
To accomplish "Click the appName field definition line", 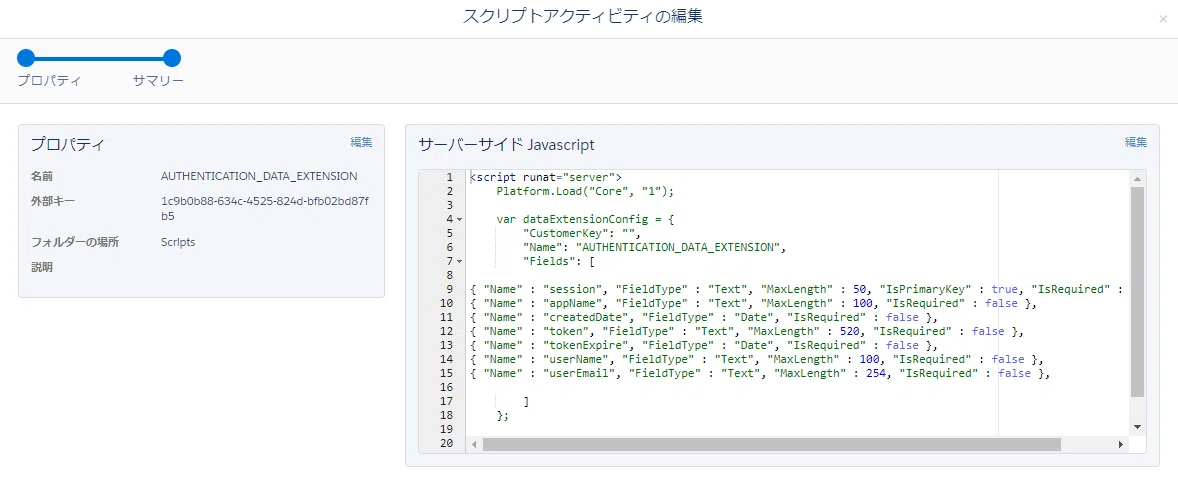I will point(754,303).
